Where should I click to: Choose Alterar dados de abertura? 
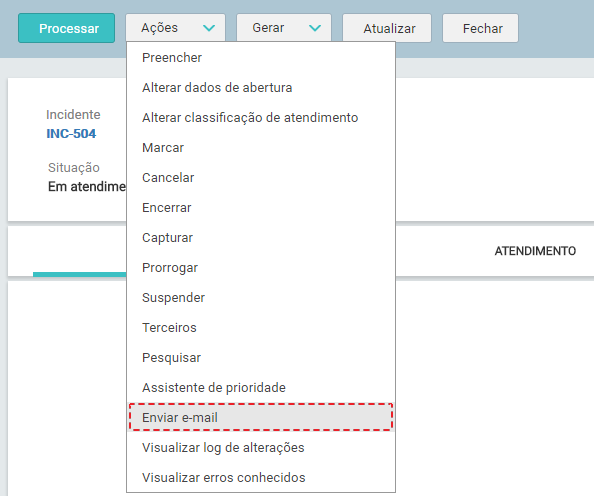pyautogui.click(x=261, y=88)
